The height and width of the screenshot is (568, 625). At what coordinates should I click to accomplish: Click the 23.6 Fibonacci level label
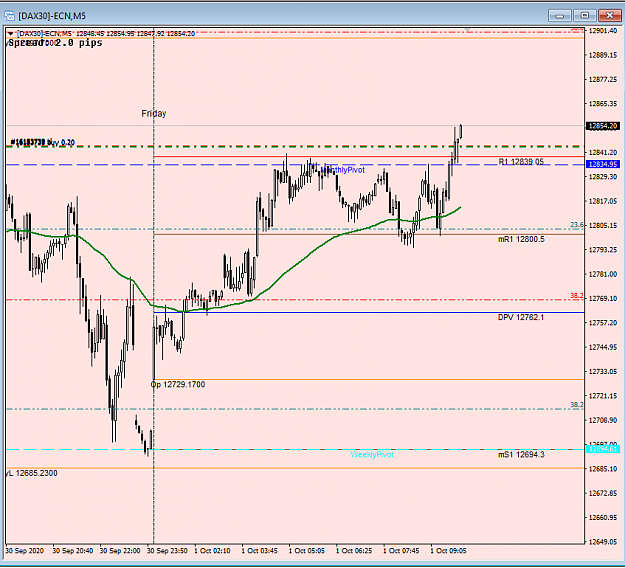pos(577,225)
